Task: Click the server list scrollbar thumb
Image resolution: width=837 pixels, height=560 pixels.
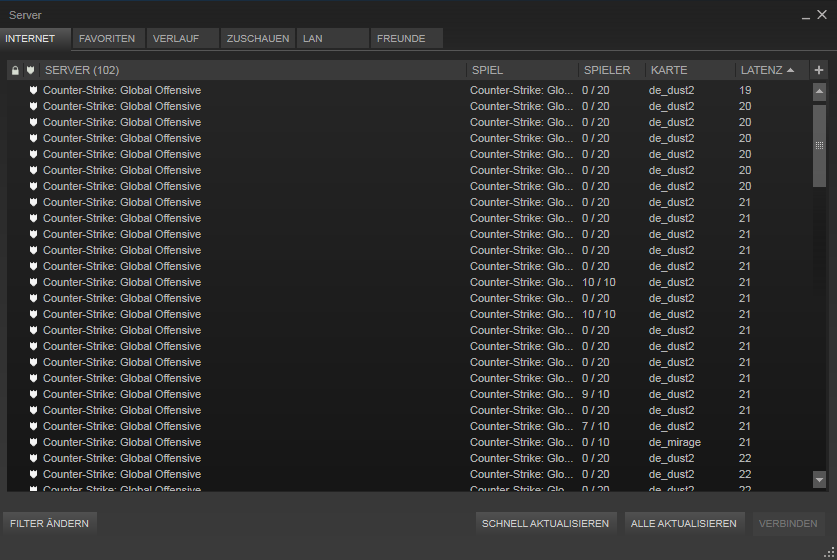Action: coord(819,145)
